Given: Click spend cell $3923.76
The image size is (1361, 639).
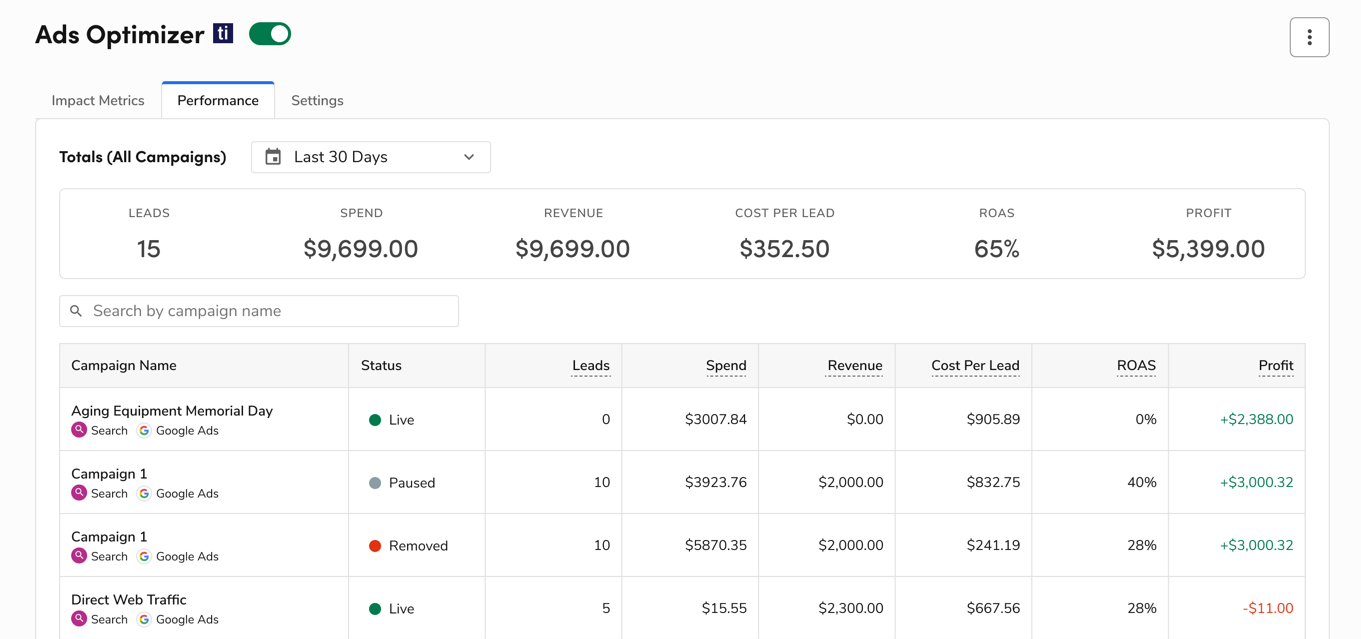Looking at the screenshot, I should 716,483.
